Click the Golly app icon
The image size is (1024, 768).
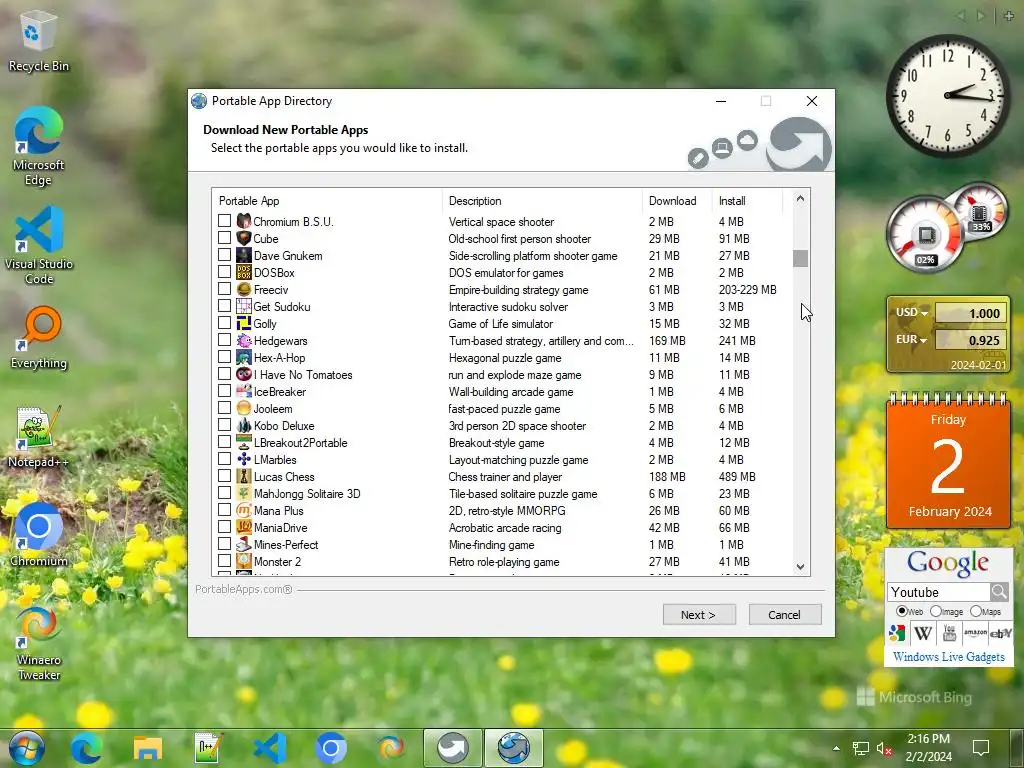point(244,323)
